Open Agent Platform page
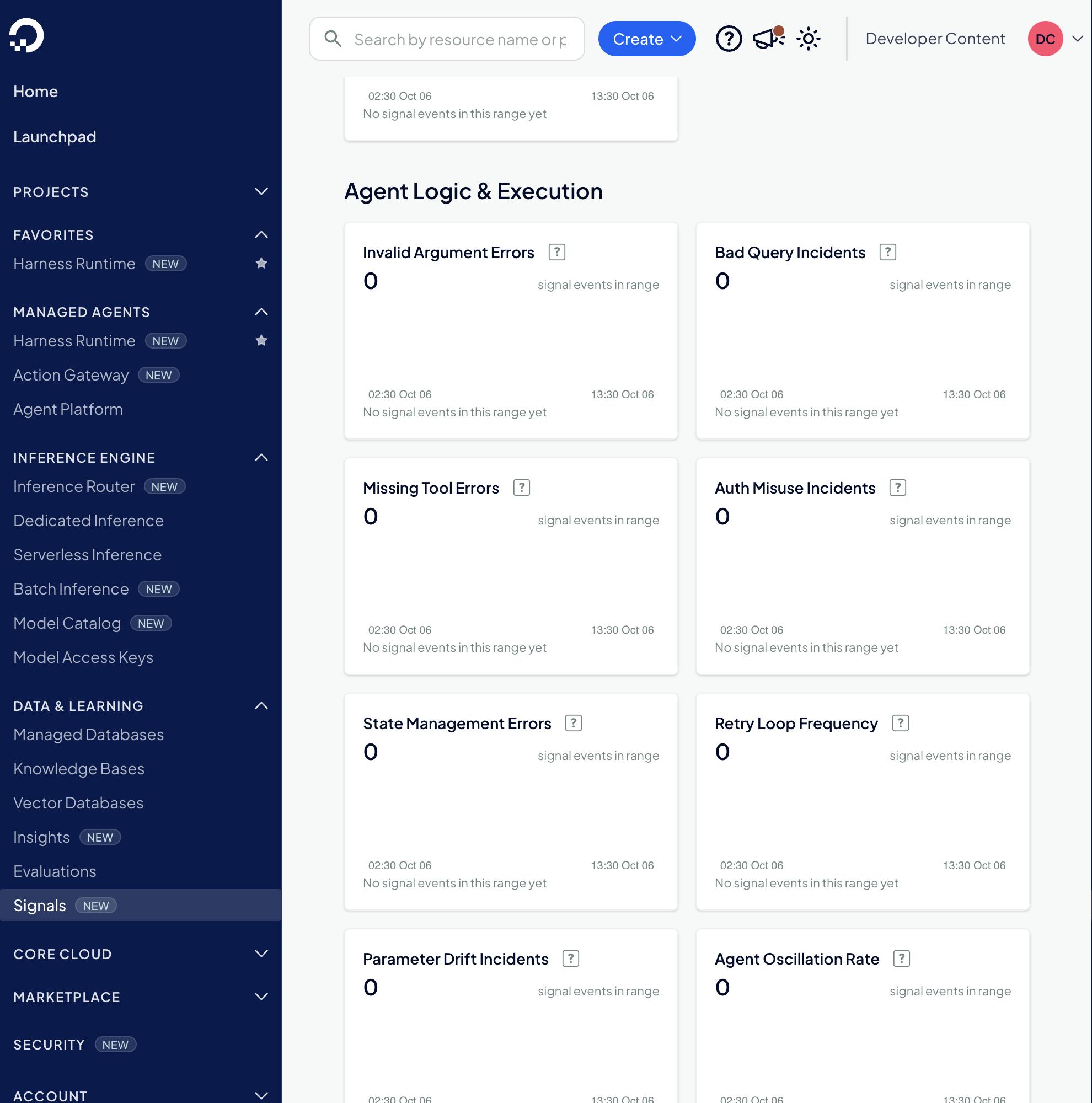 (x=68, y=409)
